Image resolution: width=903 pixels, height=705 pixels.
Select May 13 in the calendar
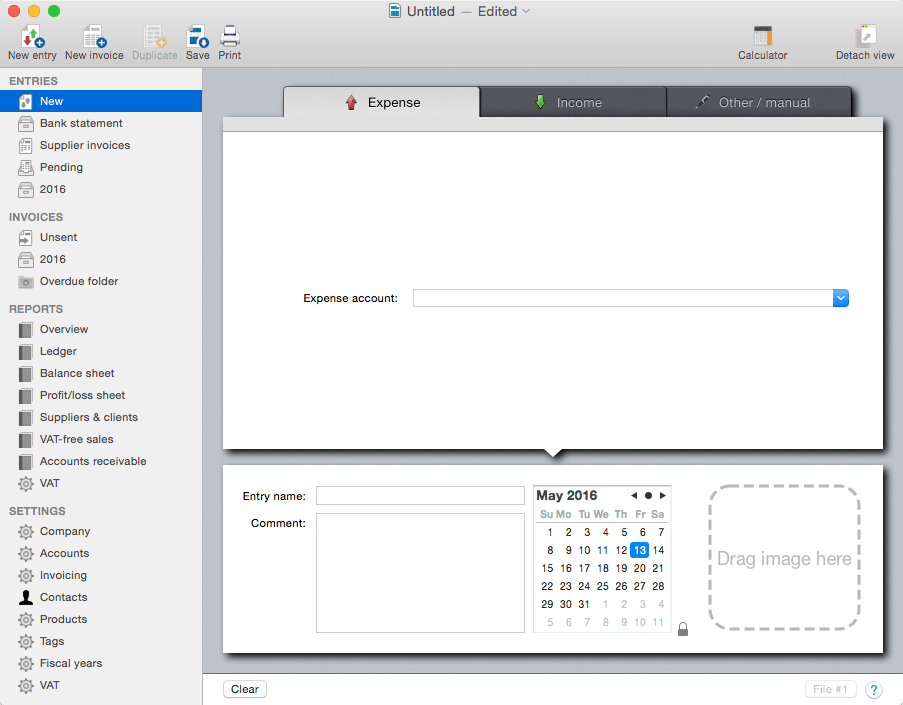[x=640, y=550]
